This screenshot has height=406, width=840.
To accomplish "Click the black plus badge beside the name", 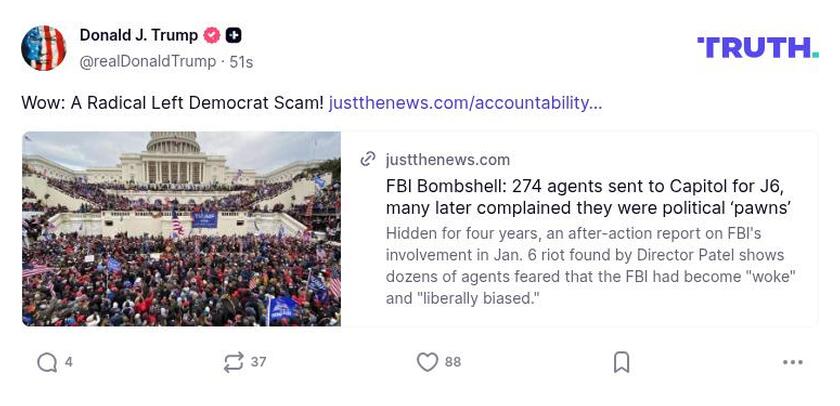I will (233, 36).
